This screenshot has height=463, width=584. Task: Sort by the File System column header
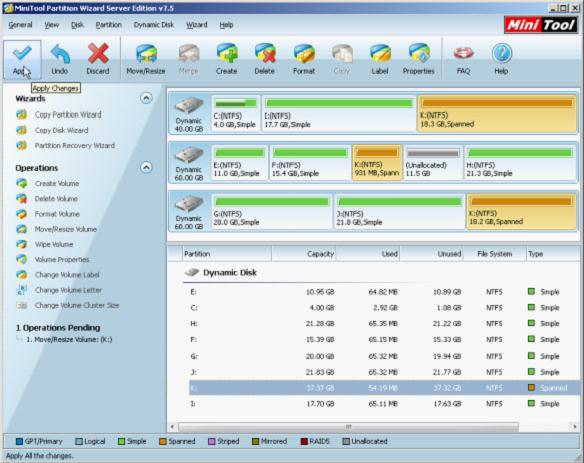click(x=495, y=254)
